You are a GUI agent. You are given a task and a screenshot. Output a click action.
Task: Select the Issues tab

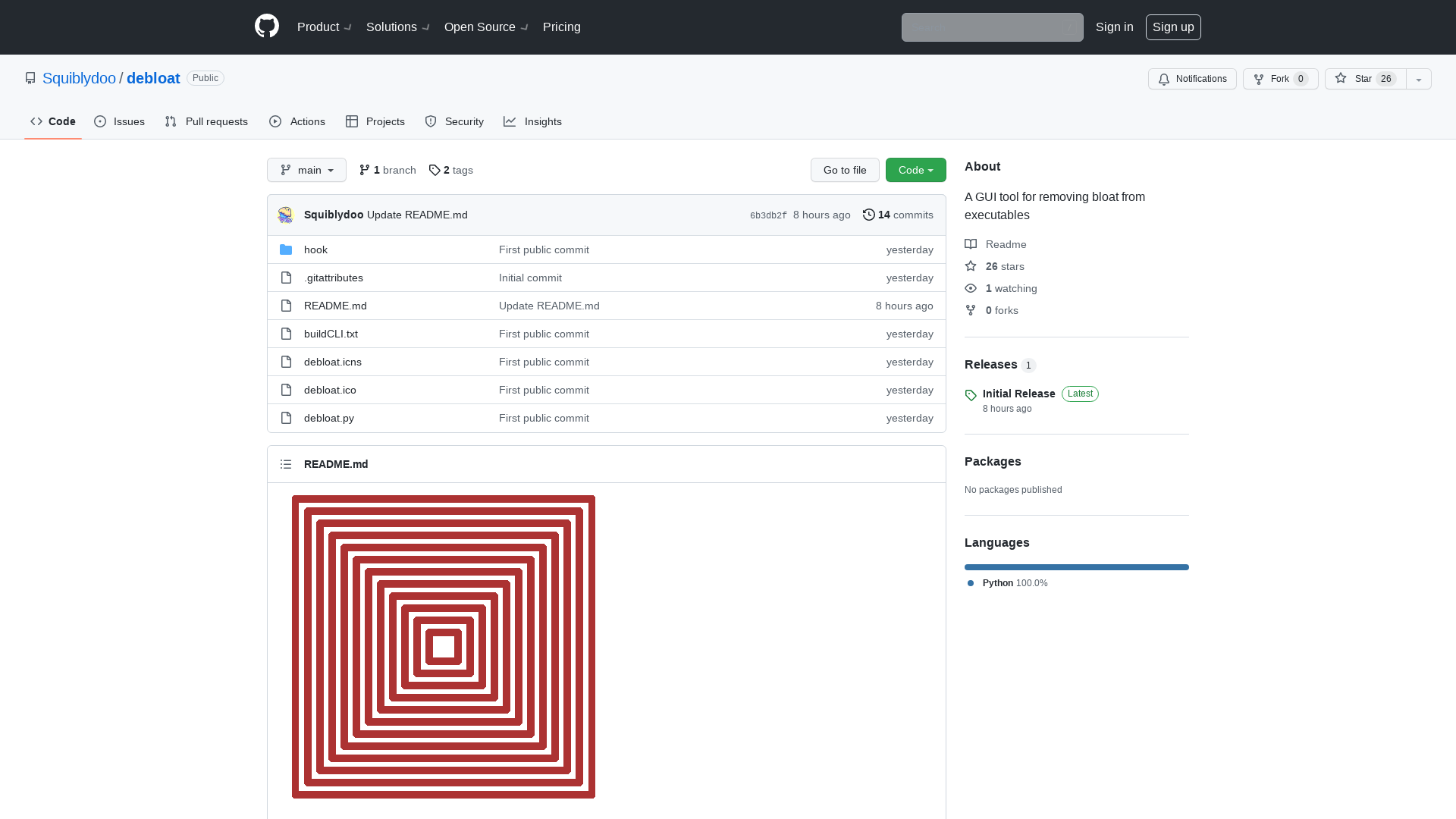click(119, 121)
